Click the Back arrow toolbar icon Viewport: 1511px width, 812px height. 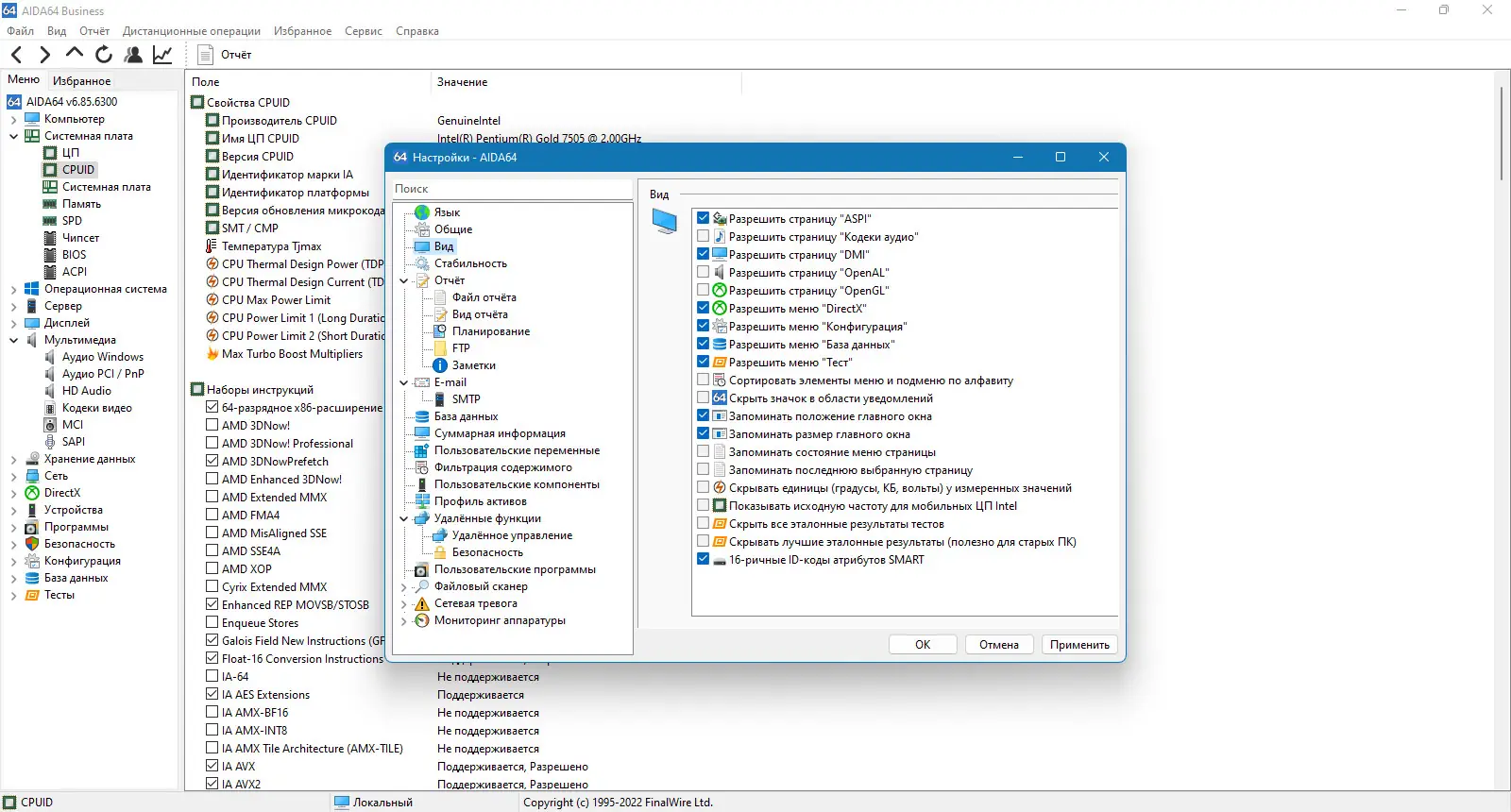(16, 55)
